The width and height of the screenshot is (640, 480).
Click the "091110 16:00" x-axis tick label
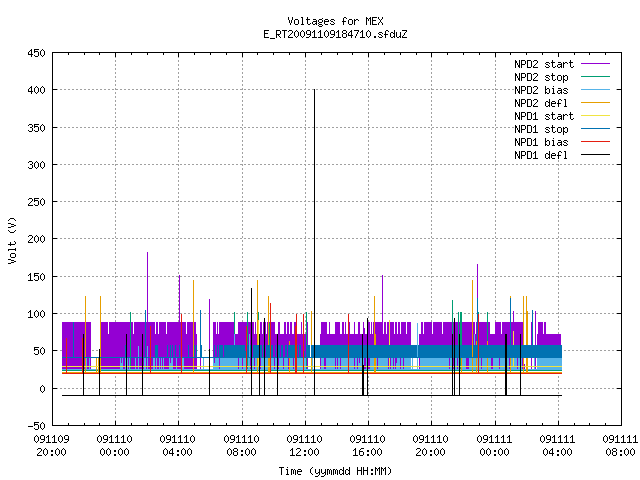367,446
